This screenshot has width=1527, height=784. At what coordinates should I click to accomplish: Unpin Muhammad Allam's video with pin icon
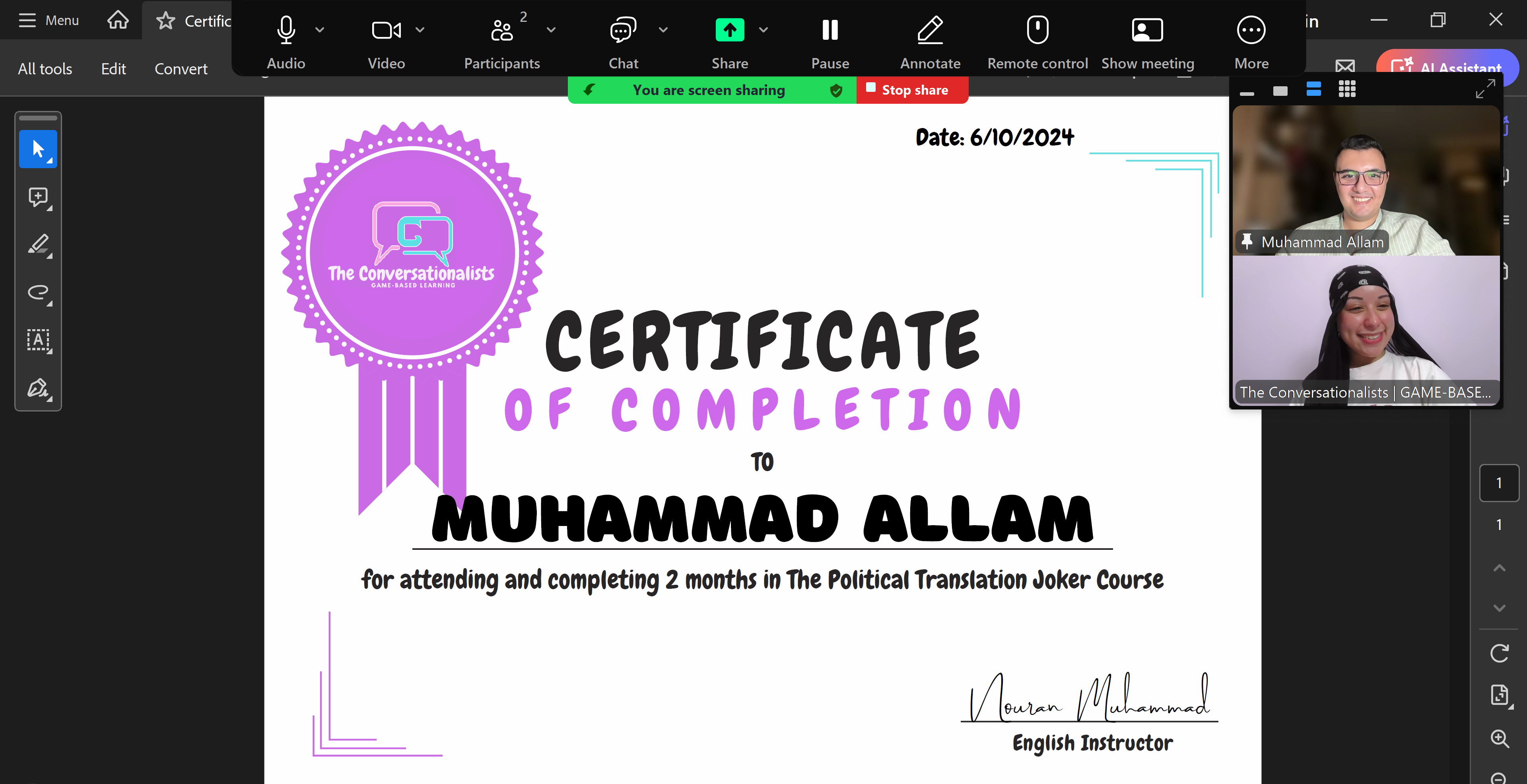(x=1247, y=242)
